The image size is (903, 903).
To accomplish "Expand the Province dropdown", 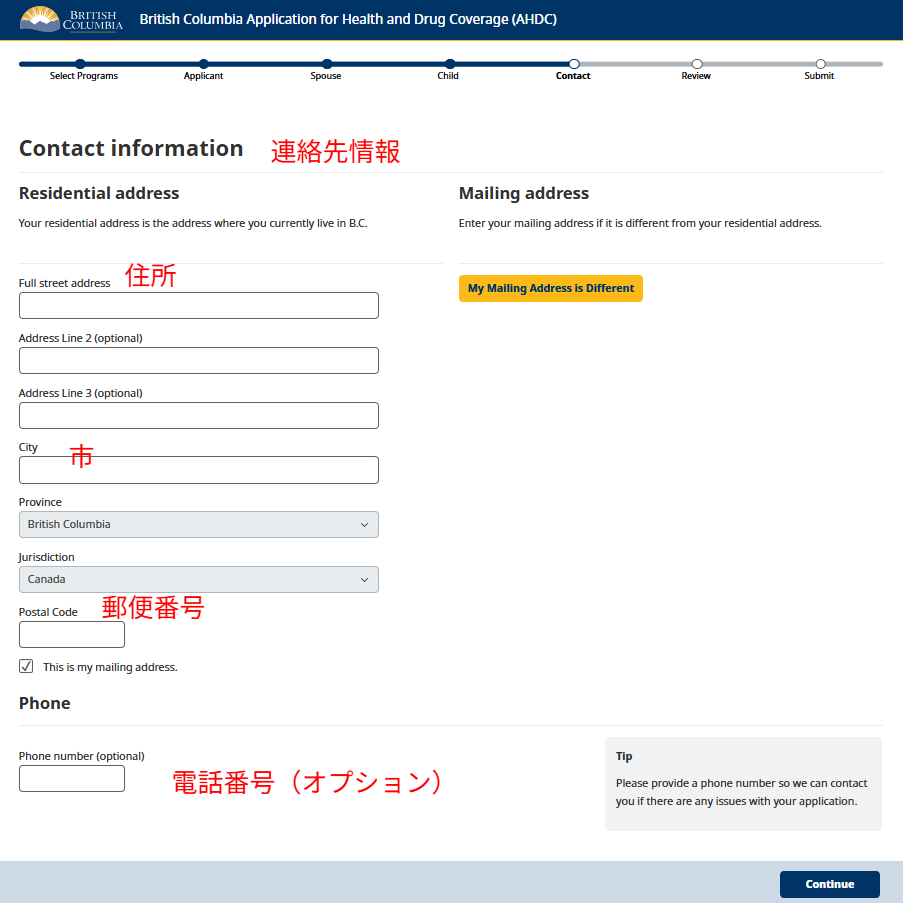I will pos(199,525).
